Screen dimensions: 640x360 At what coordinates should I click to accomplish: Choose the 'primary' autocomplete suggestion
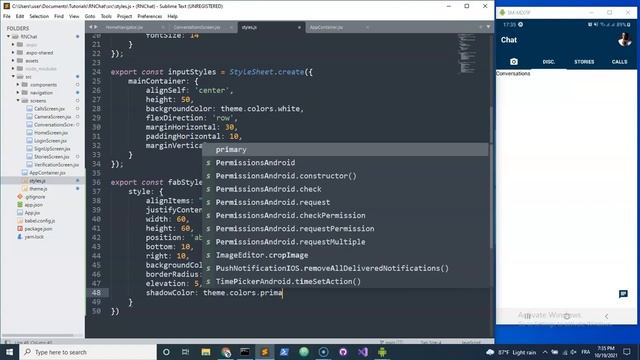pos(345,149)
